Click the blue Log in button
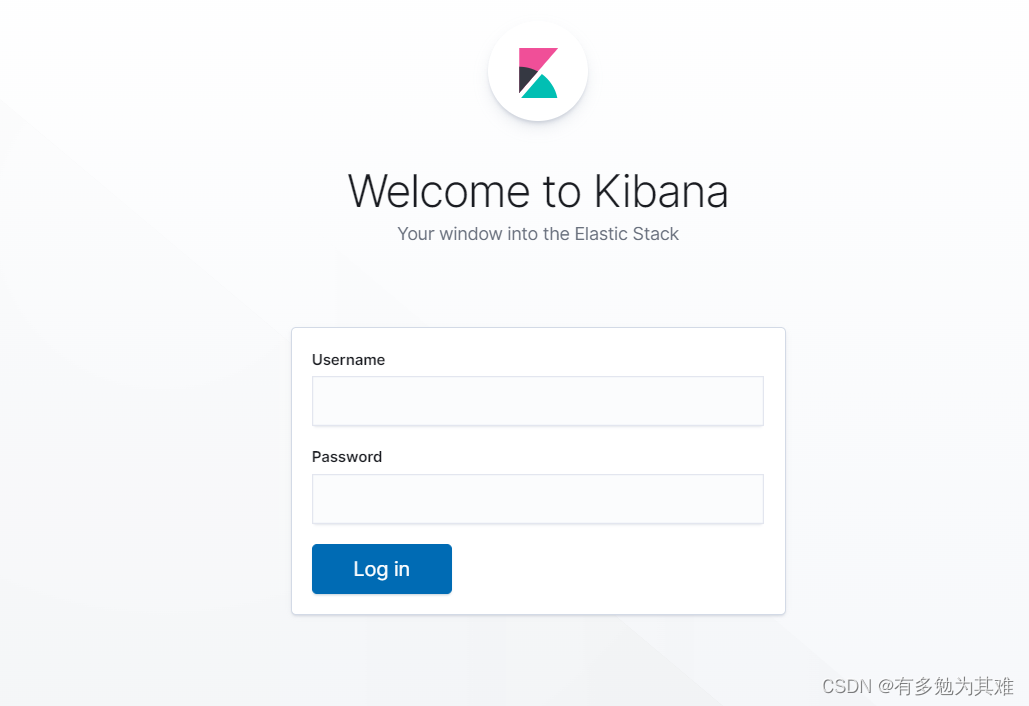 pyautogui.click(x=381, y=569)
